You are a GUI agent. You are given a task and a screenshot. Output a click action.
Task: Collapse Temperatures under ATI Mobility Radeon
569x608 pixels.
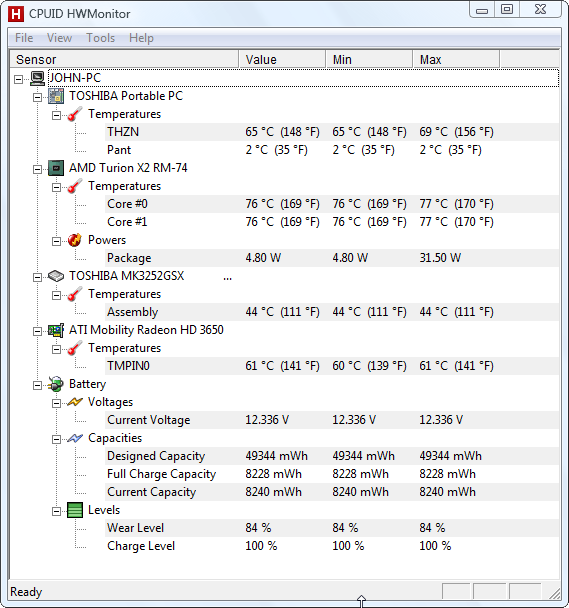(x=56, y=350)
